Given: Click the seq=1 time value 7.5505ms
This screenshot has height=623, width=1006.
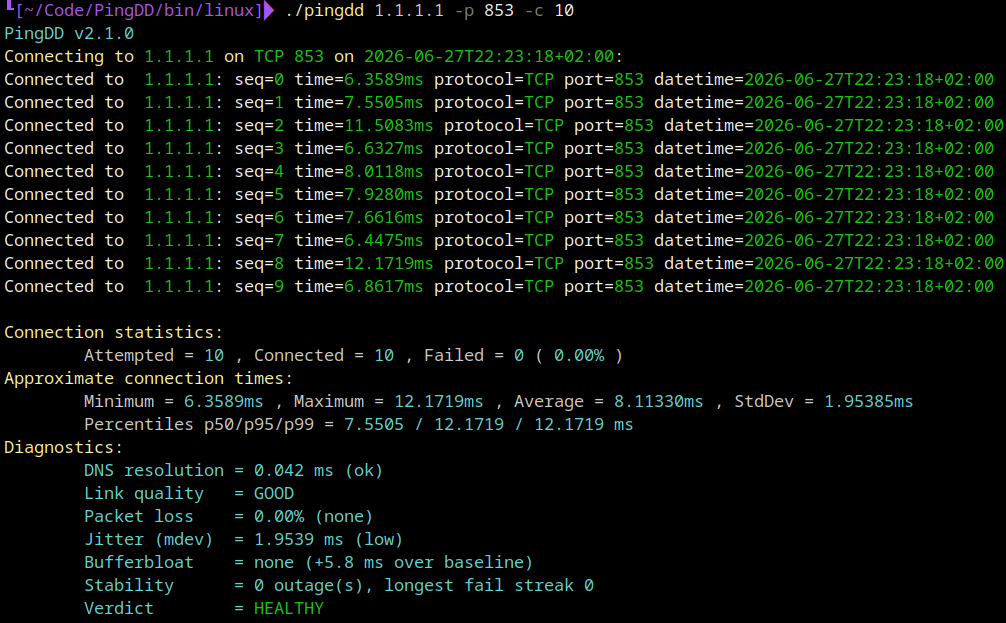Looking at the screenshot, I should pyautogui.click(x=384, y=103).
